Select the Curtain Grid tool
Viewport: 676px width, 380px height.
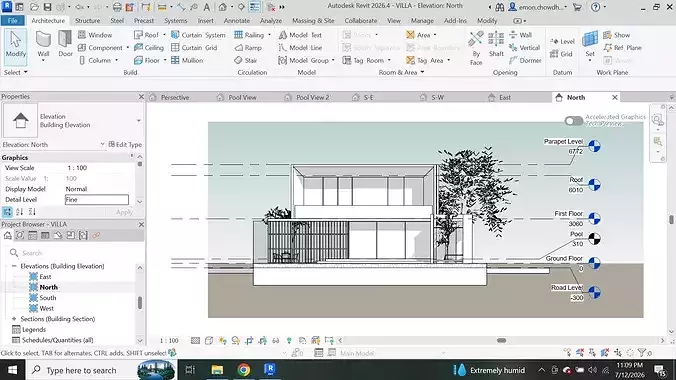[194, 47]
